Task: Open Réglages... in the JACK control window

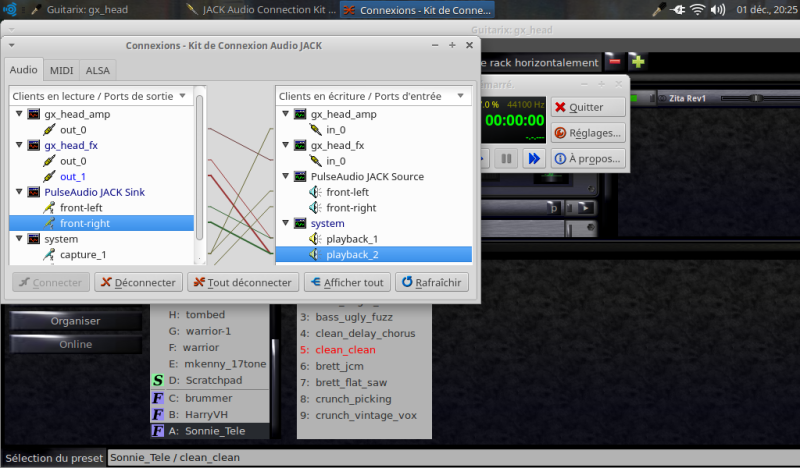Action: 588,133
